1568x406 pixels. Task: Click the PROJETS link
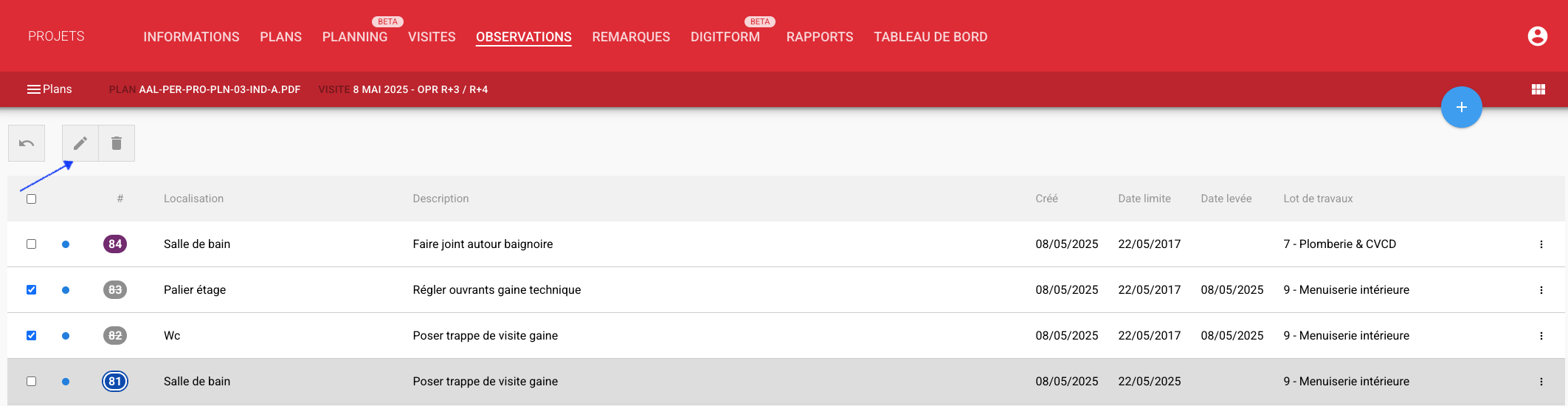tap(56, 36)
